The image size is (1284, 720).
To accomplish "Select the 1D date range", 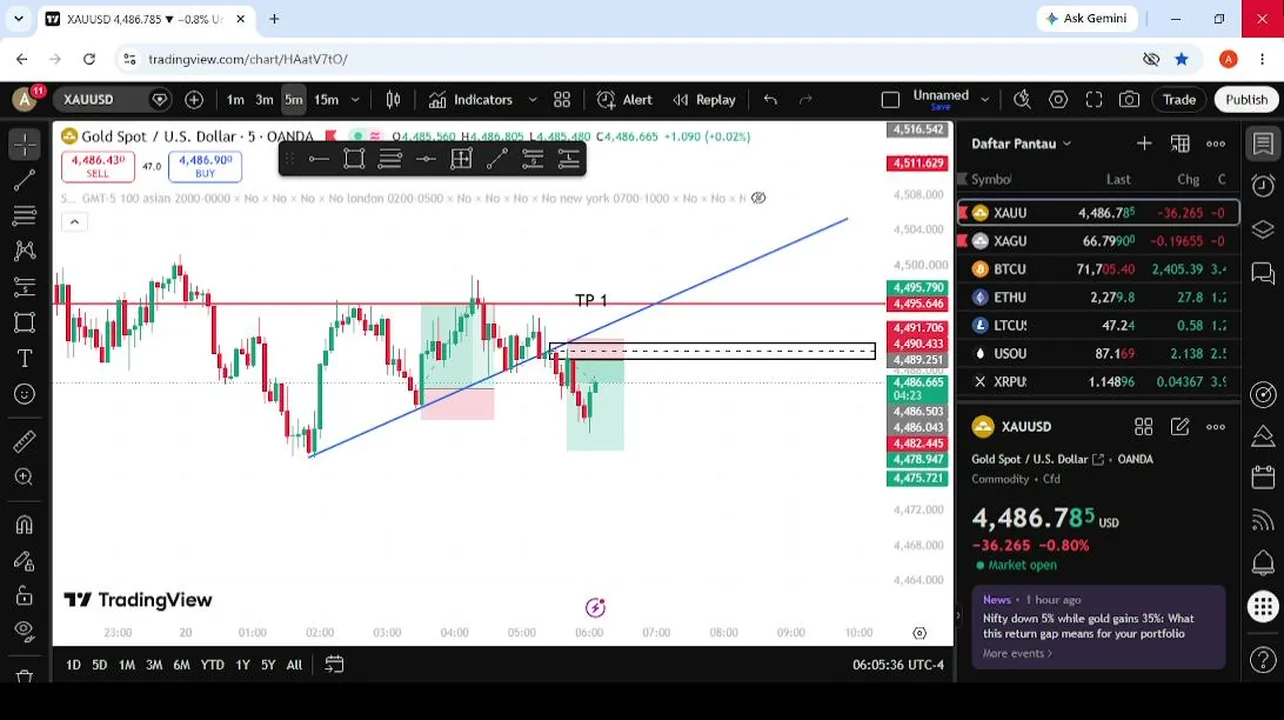I will point(73,664).
